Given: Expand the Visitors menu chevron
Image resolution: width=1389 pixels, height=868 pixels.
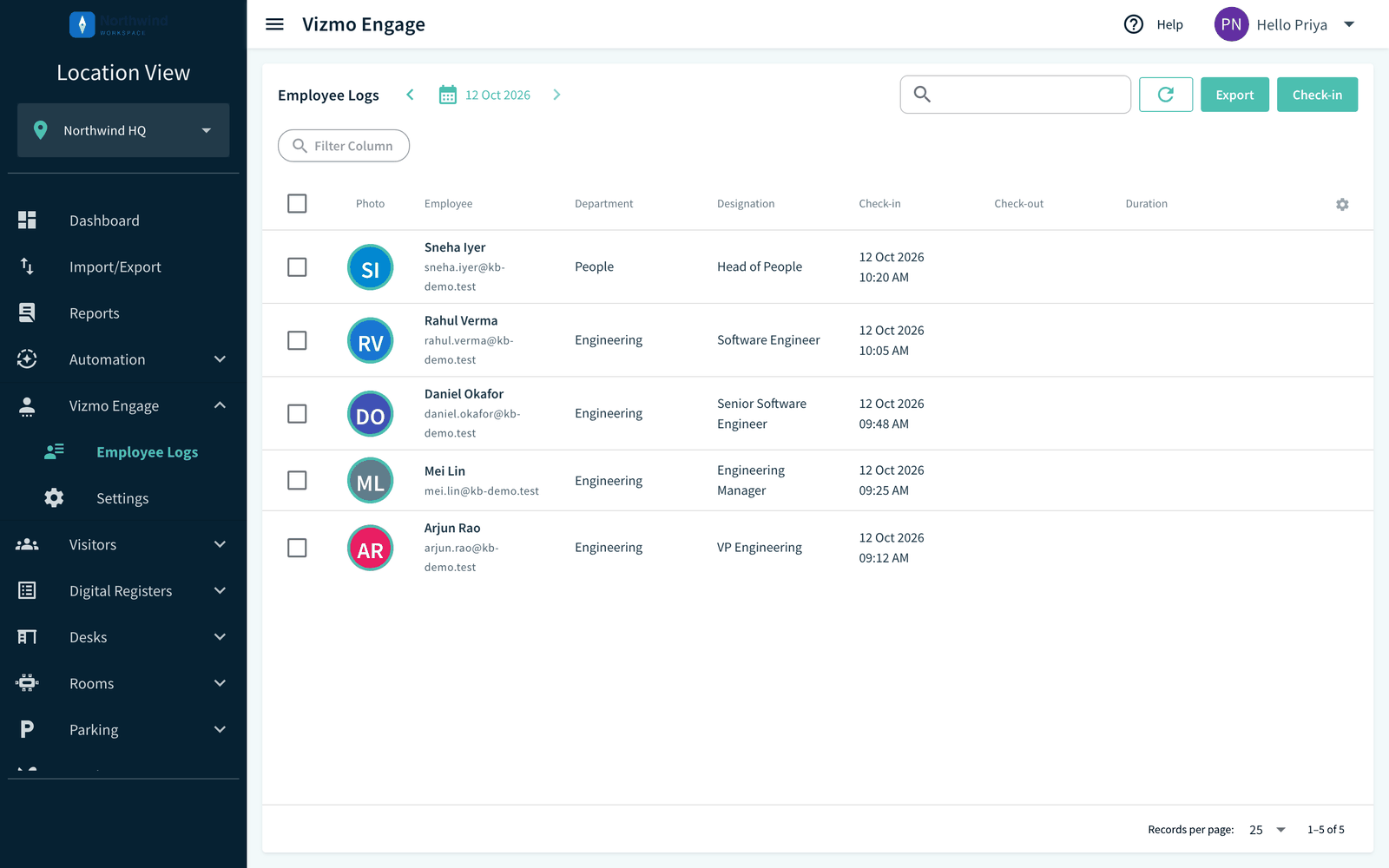Looking at the screenshot, I should pos(220,544).
